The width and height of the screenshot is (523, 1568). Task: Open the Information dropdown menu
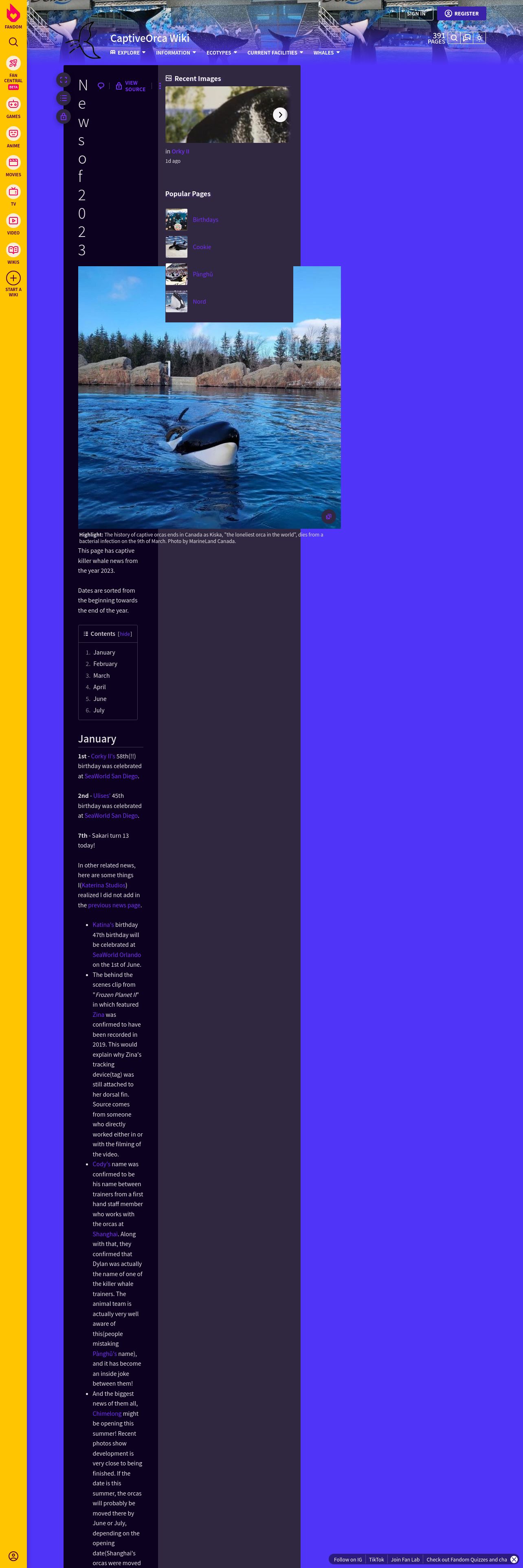click(x=176, y=53)
